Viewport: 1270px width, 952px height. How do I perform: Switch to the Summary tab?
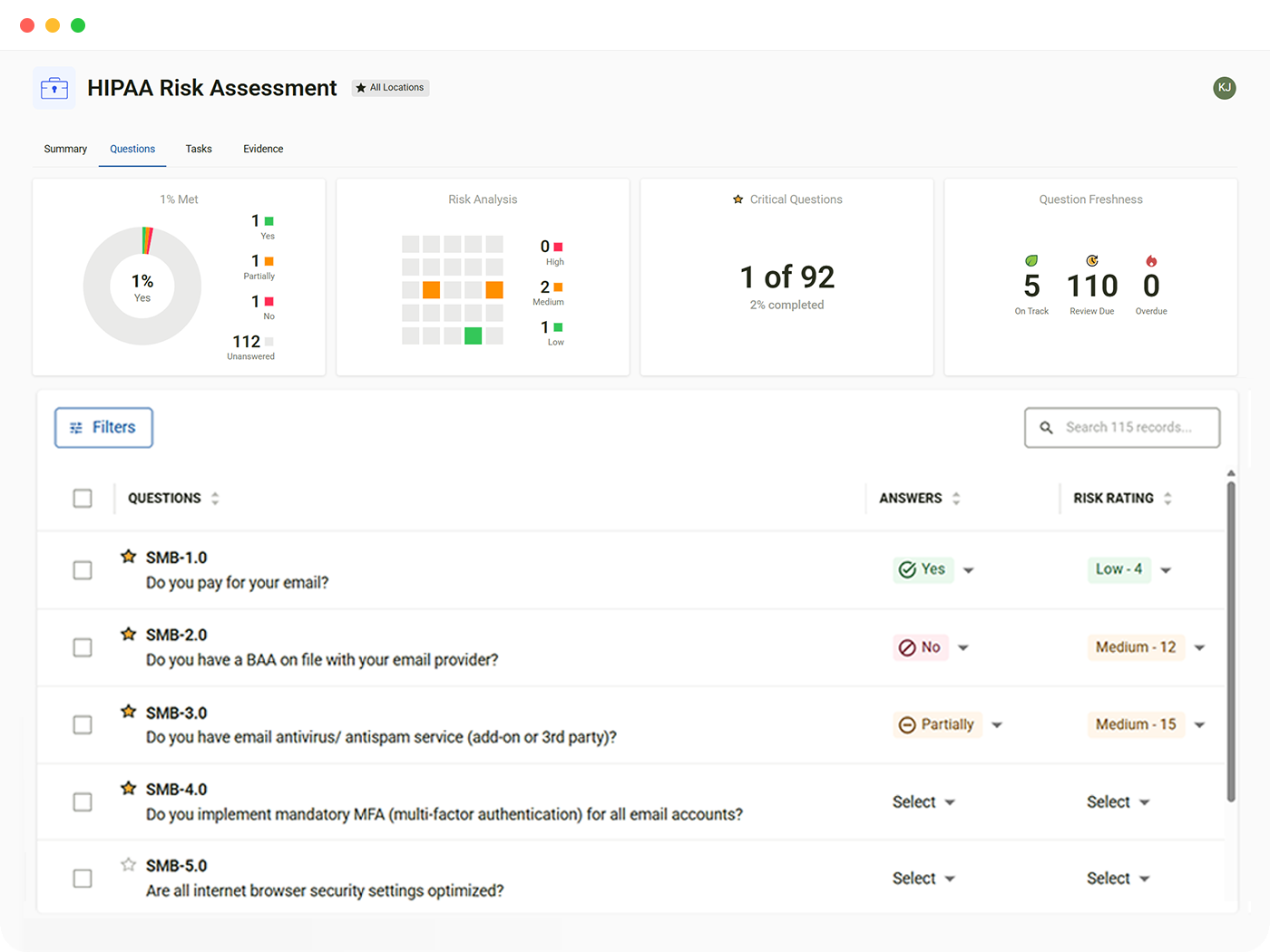(65, 149)
